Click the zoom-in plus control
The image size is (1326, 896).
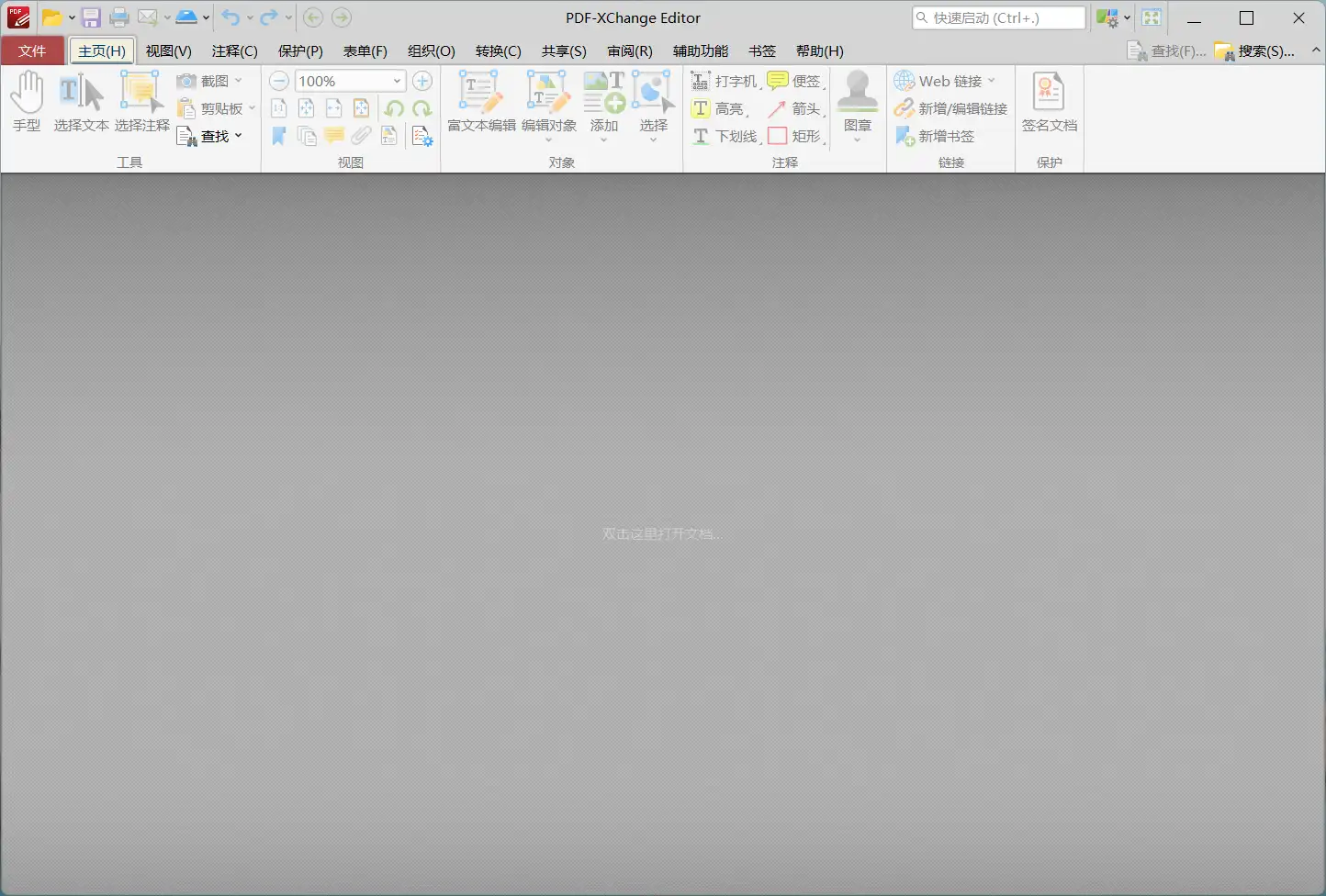click(x=422, y=81)
